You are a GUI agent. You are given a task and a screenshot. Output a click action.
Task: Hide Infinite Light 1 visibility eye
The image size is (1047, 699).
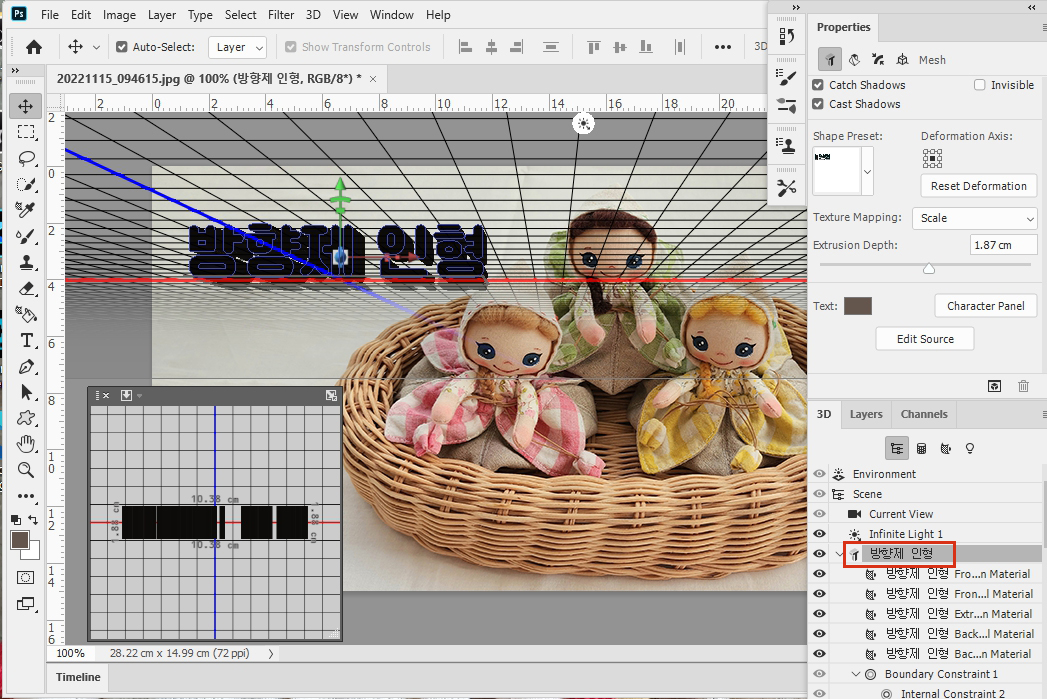coord(819,534)
